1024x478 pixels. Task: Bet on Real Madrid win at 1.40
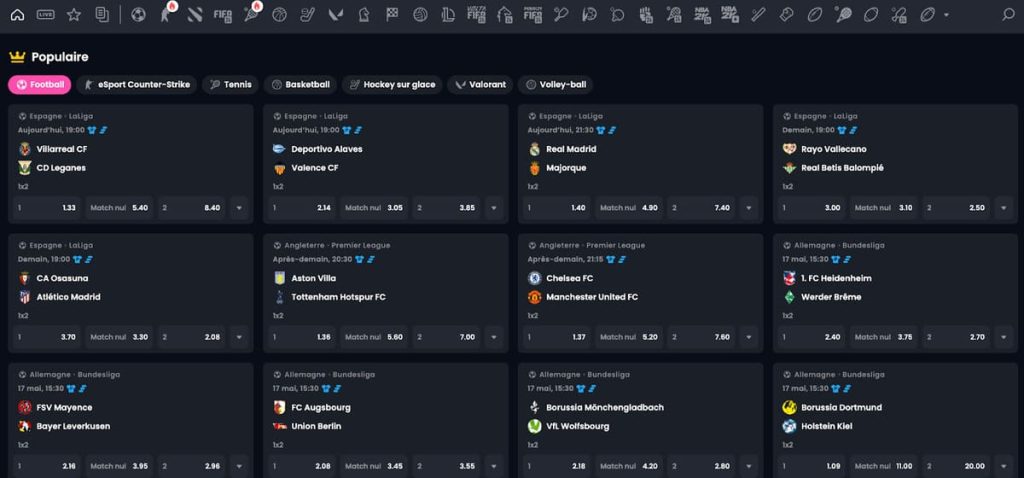(x=557, y=208)
